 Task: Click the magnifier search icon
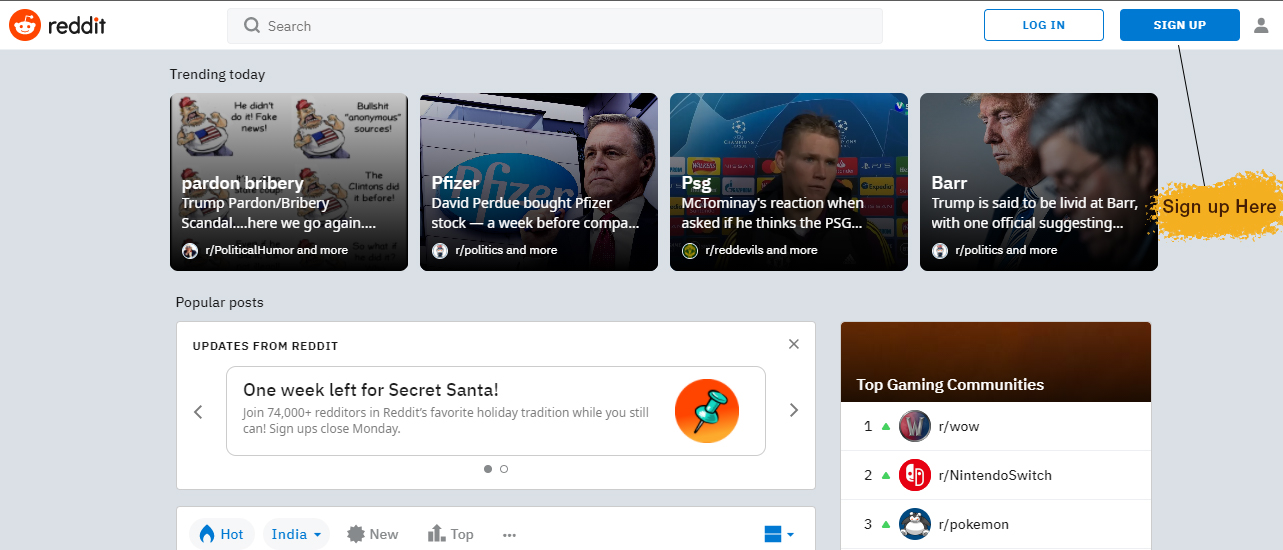click(x=252, y=26)
